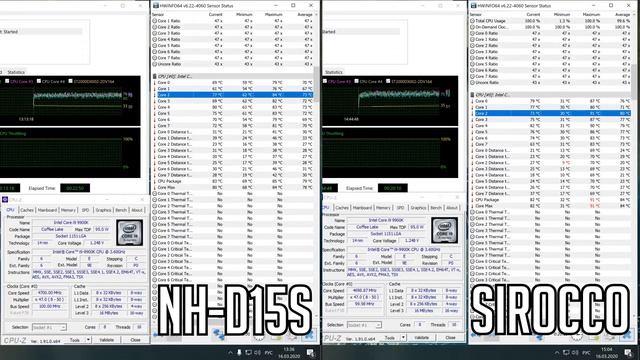
Task: Click the Intel Core i9 logo in left CPU-Z
Action: 130,232
